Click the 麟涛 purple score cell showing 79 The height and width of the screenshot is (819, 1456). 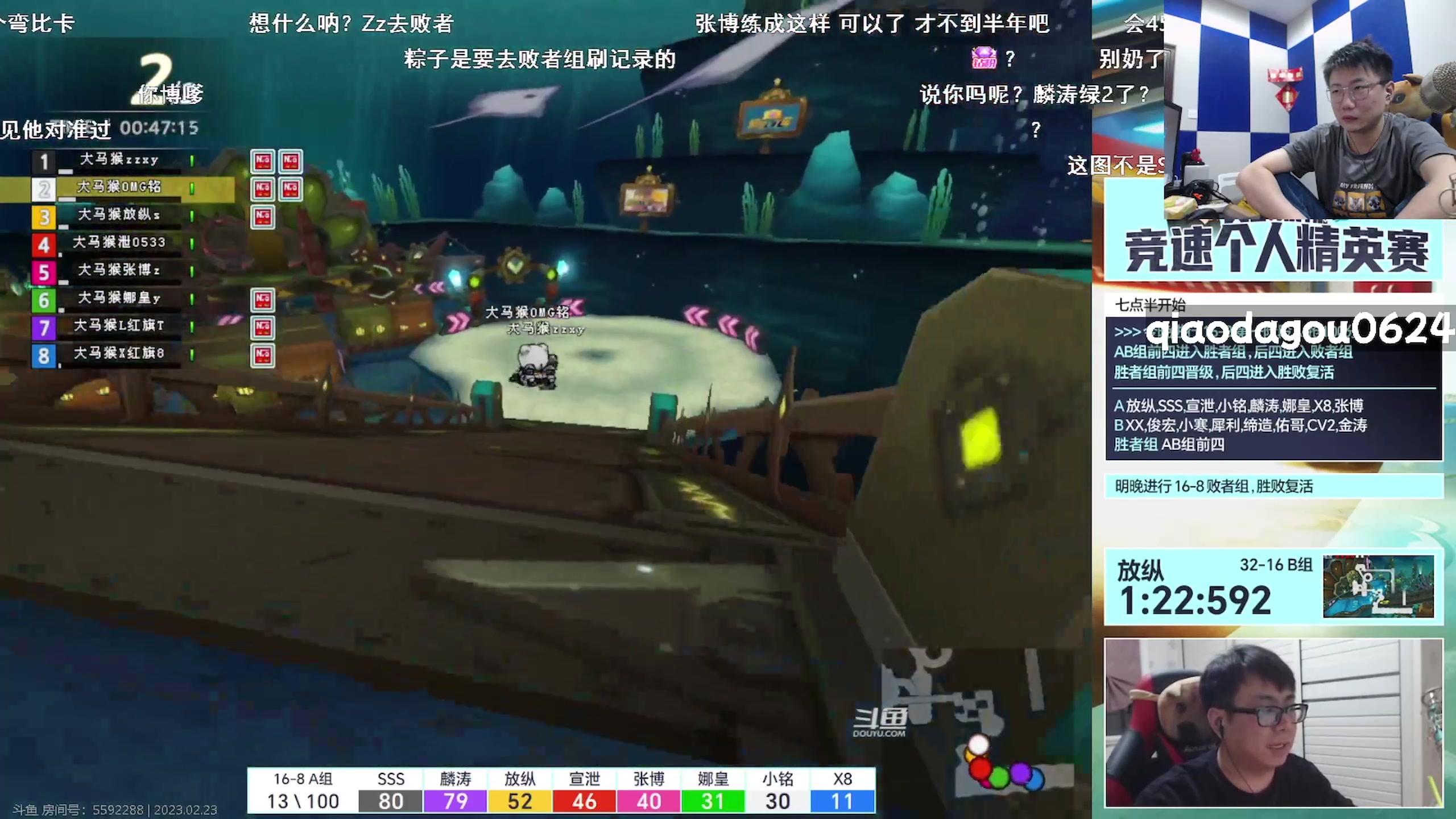pos(455,801)
